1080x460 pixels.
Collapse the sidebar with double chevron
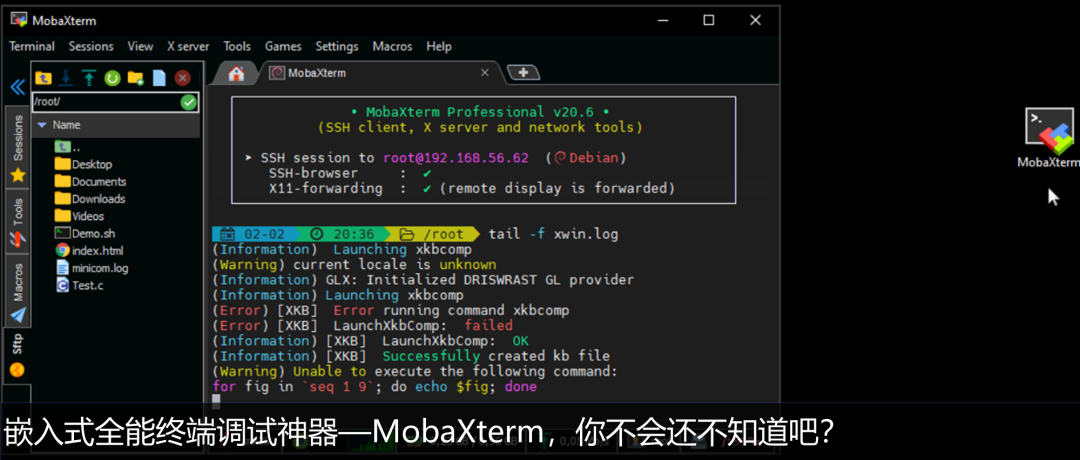pos(17,87)
